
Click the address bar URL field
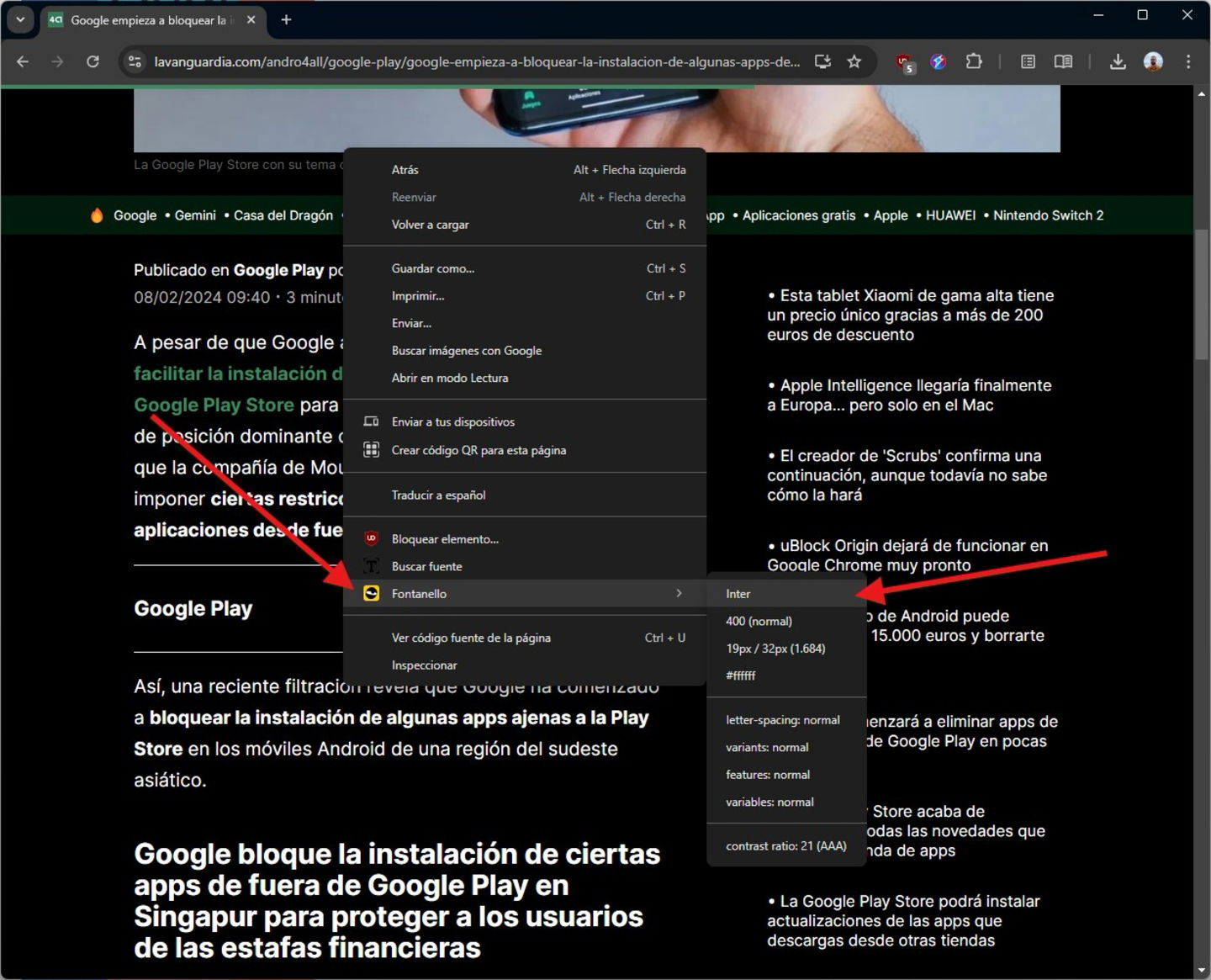pyautogui.click(x=477, y=61)
